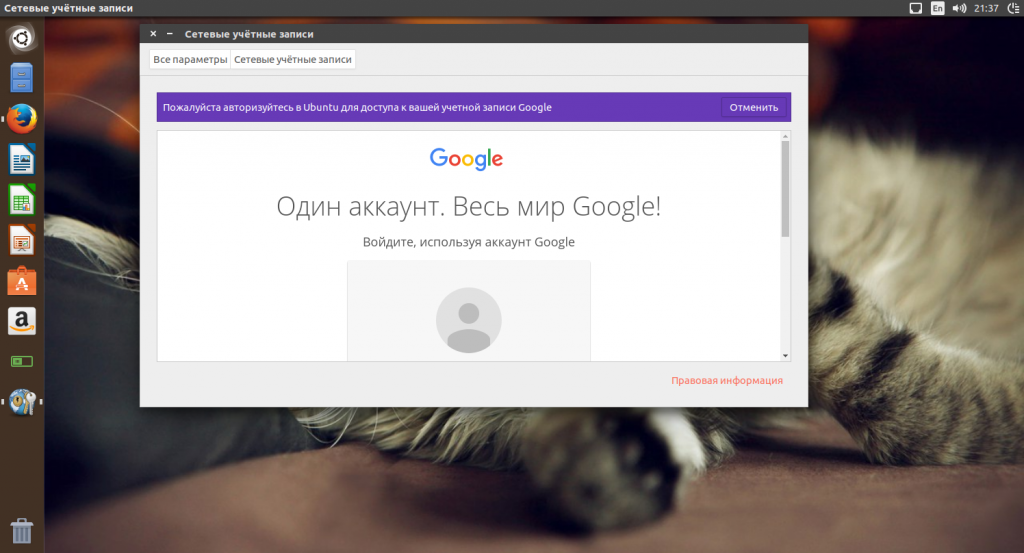Open LibreOffice Calc spreadsheet icon
The width and height of the screenshot is (1024, 553).
(22, 200)
